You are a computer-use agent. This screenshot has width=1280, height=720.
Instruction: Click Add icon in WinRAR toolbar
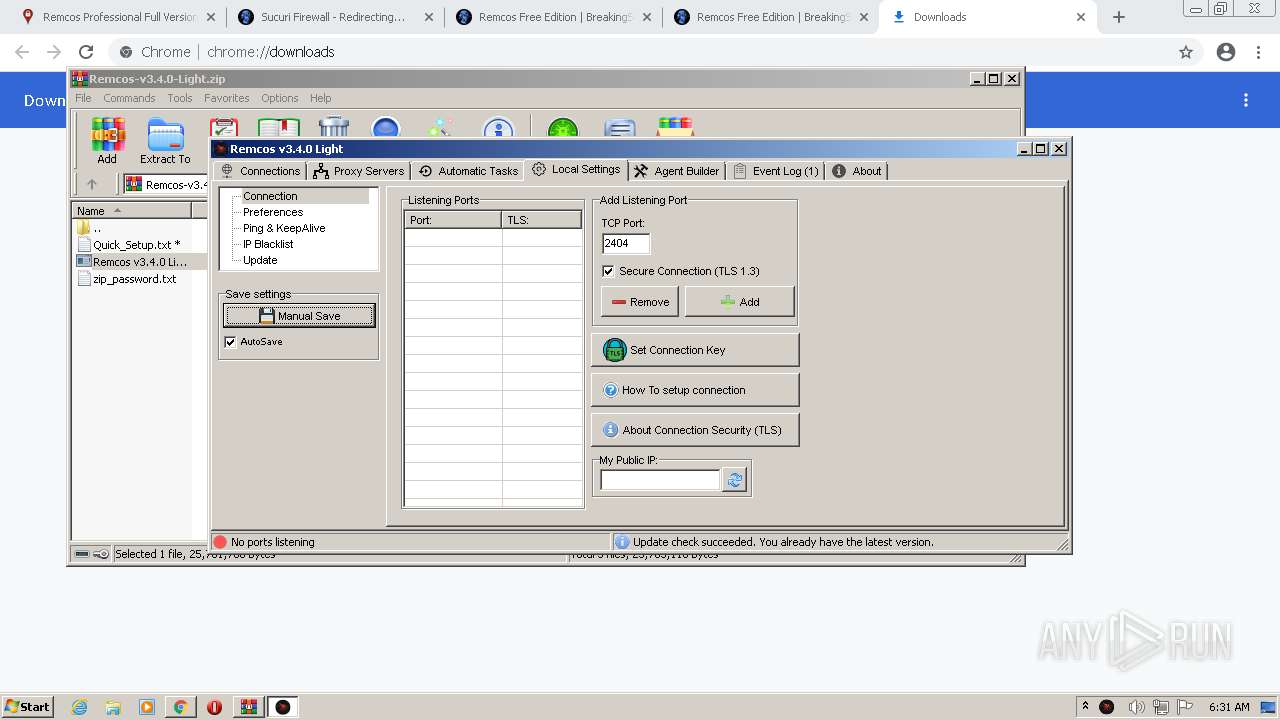point(107,141)
